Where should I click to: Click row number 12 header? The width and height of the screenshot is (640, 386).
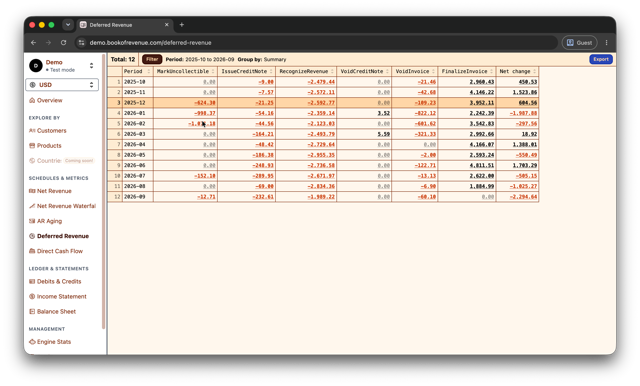(115, 197)
